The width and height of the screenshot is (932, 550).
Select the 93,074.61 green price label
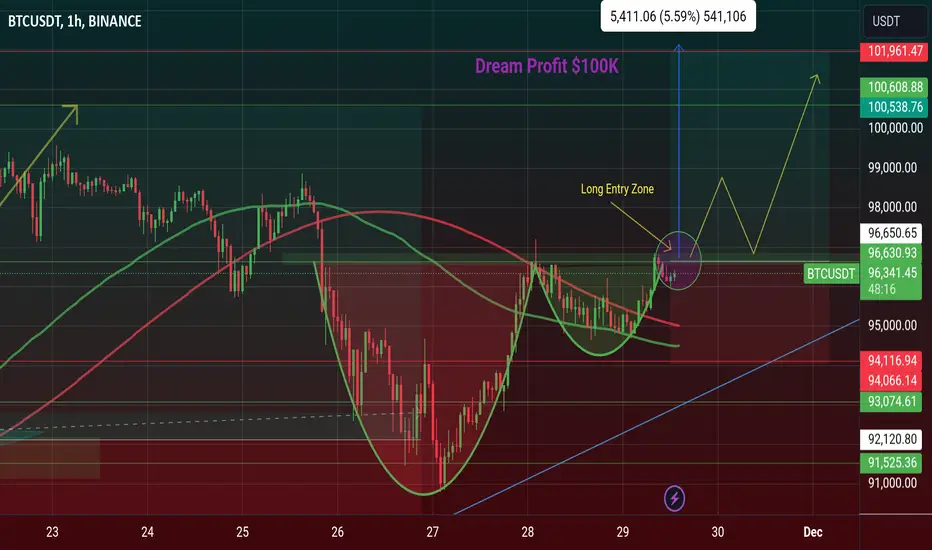coord(891,402)
